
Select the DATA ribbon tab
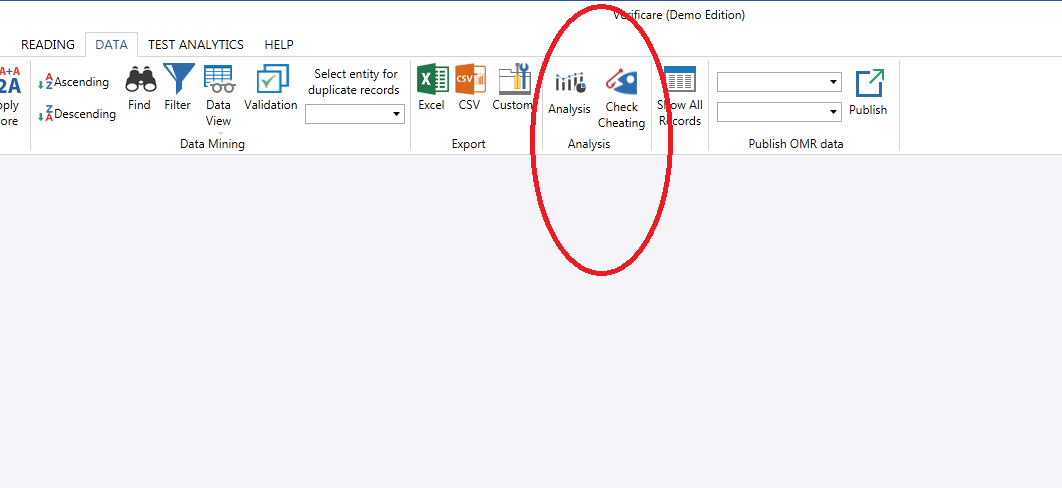pos(112,45)
